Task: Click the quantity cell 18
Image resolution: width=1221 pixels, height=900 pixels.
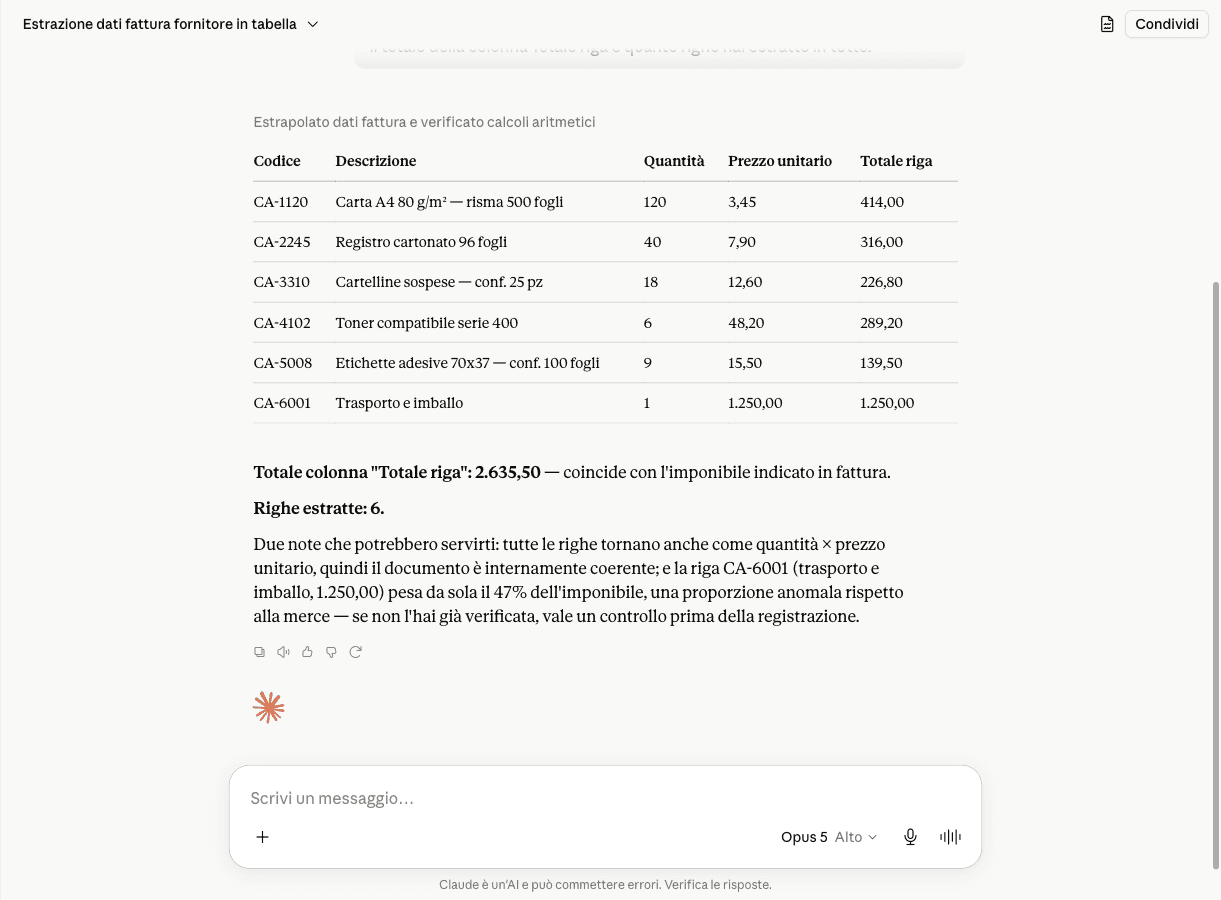Action: [x=651, y=282]
